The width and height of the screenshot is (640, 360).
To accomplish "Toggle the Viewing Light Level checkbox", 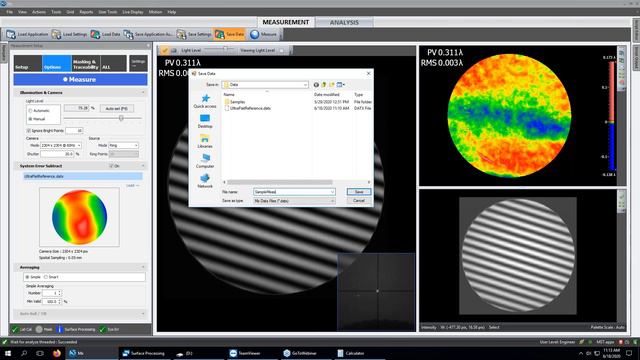I will click(x=282, y=50).
